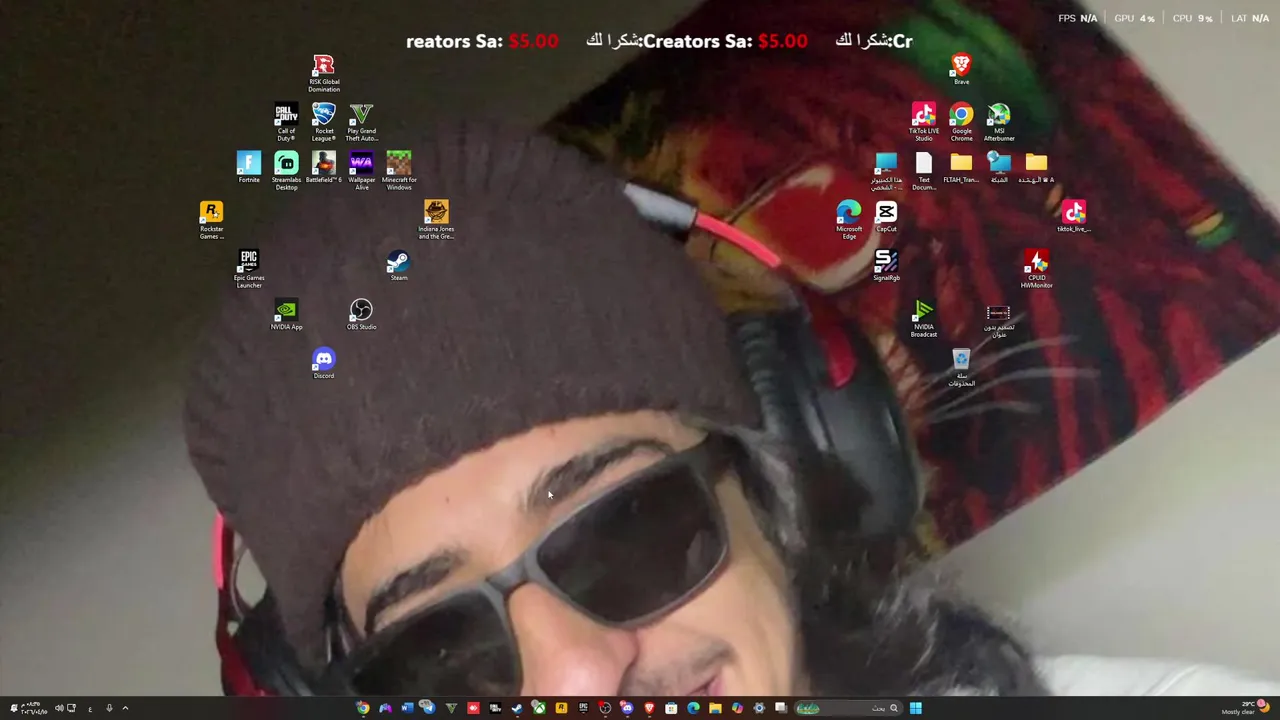Click the Play Grand Theft Auto shortcut

click(x=361, y=122)
